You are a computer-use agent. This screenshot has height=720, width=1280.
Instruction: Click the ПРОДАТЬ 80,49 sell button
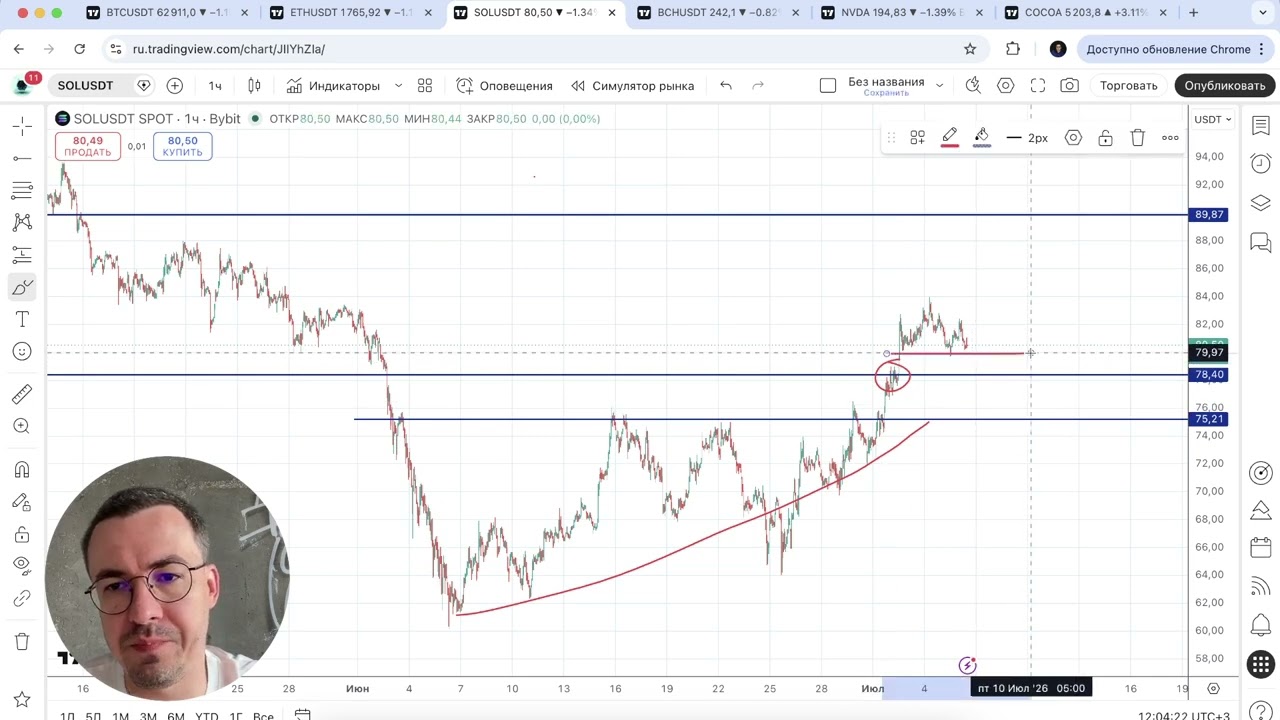[88, 146]
